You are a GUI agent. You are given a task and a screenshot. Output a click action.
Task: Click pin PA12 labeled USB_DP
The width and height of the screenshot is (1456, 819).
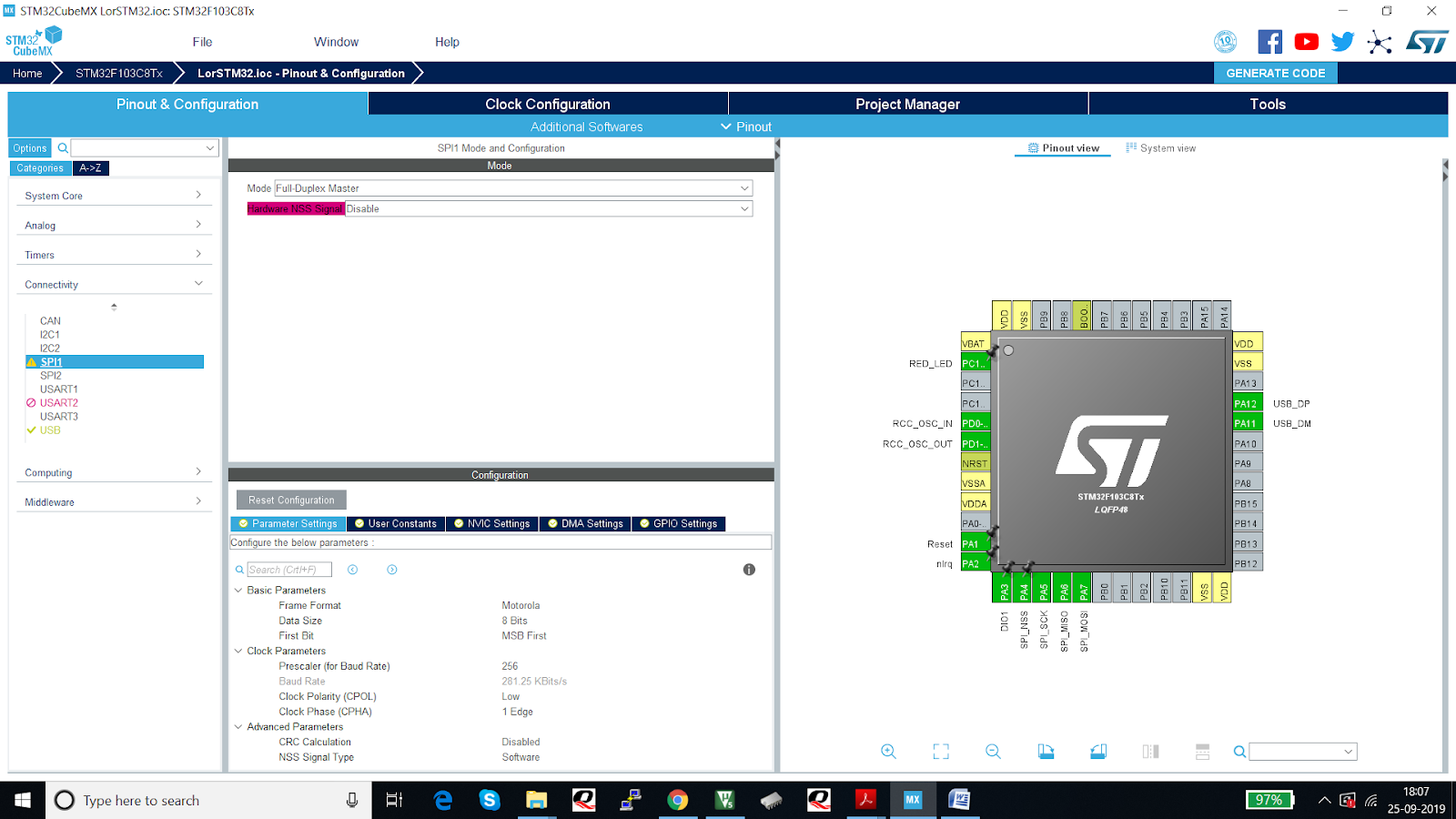click(x=1246, y=402)
